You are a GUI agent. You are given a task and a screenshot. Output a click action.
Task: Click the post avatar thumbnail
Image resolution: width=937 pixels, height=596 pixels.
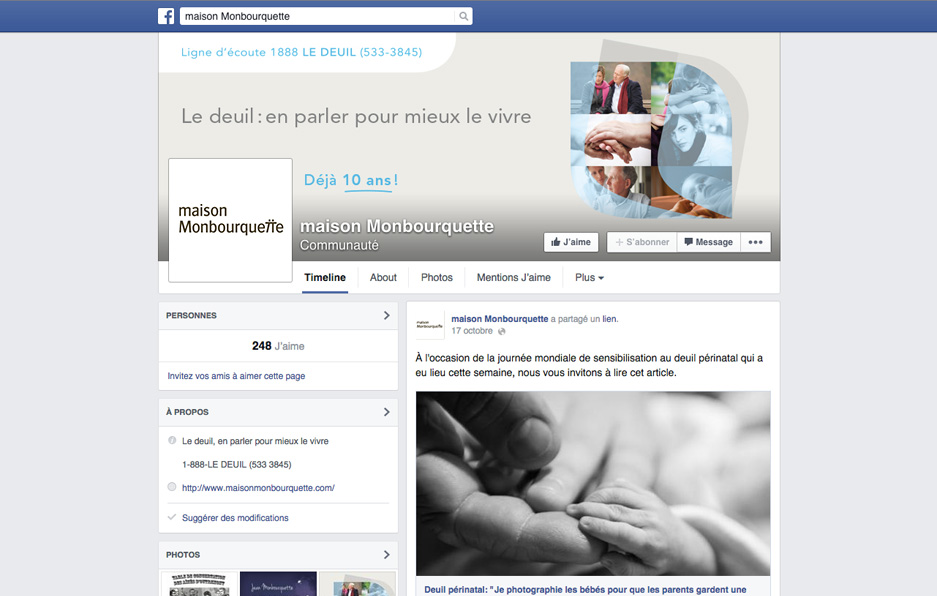[x=430, y=325]
